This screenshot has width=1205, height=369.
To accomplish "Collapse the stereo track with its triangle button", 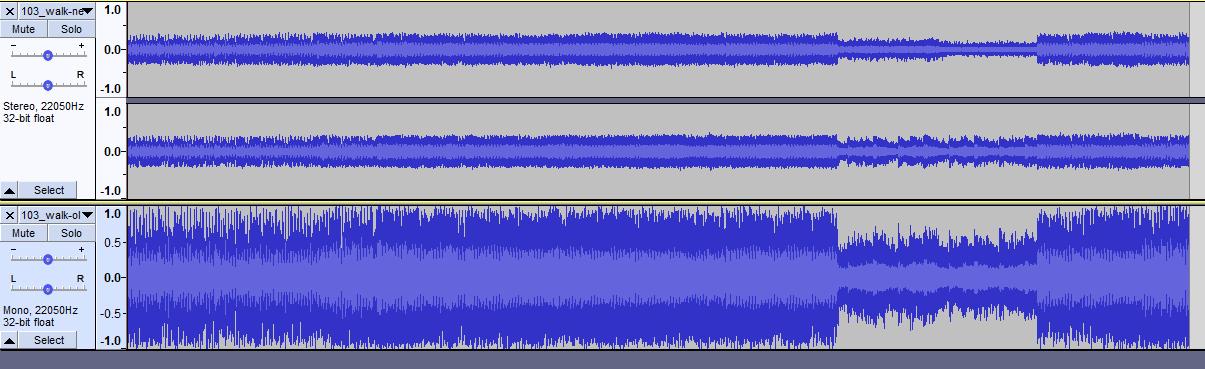I will tap(9, 190).
